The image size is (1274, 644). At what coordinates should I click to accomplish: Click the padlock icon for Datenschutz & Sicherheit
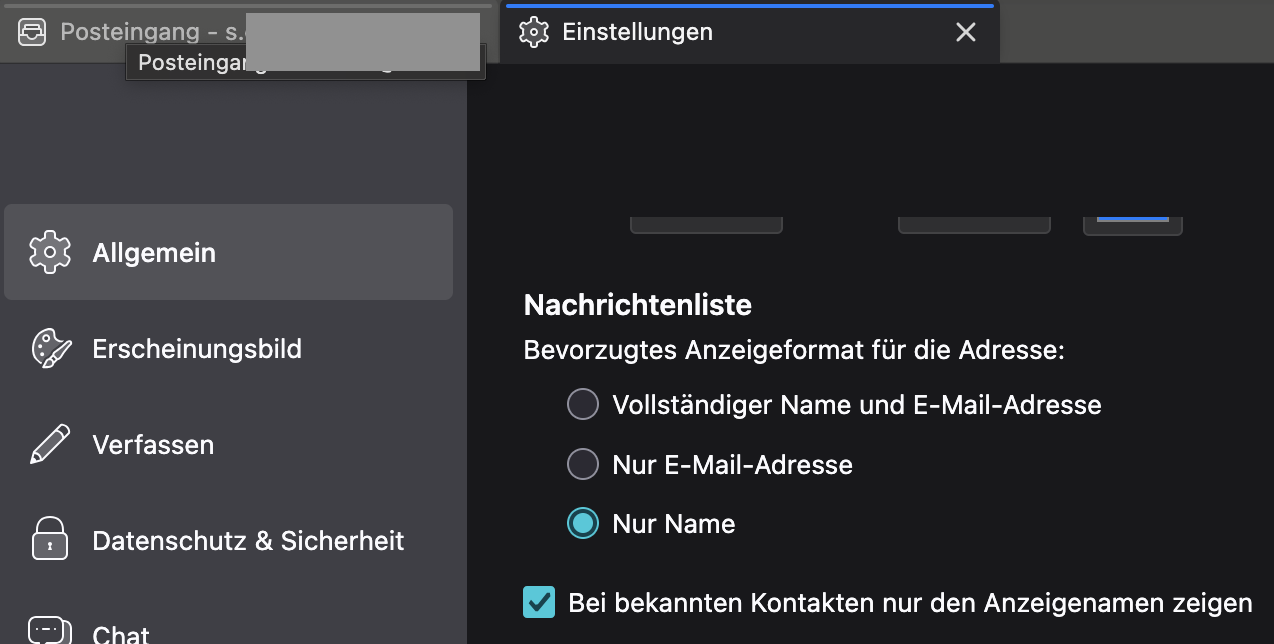(x=50, y=539)
